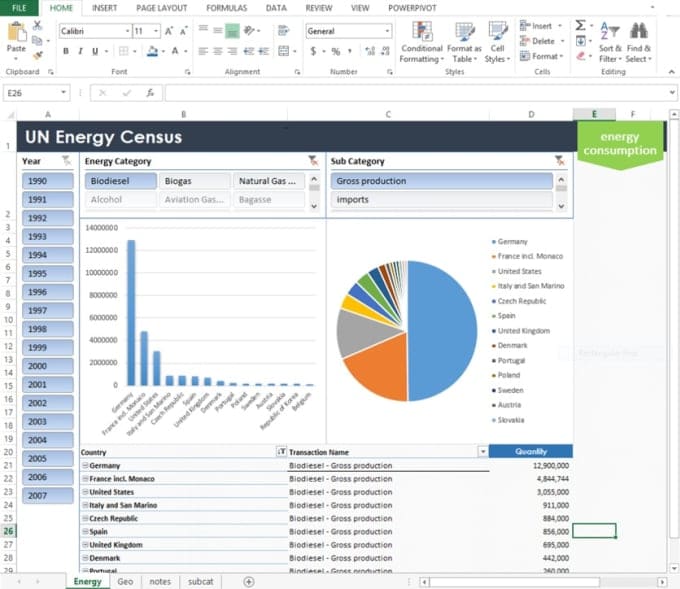The width and height of the screenshot is (680, 589).
Task: Open the Geo worksheet tab
Action: [125, 581]
